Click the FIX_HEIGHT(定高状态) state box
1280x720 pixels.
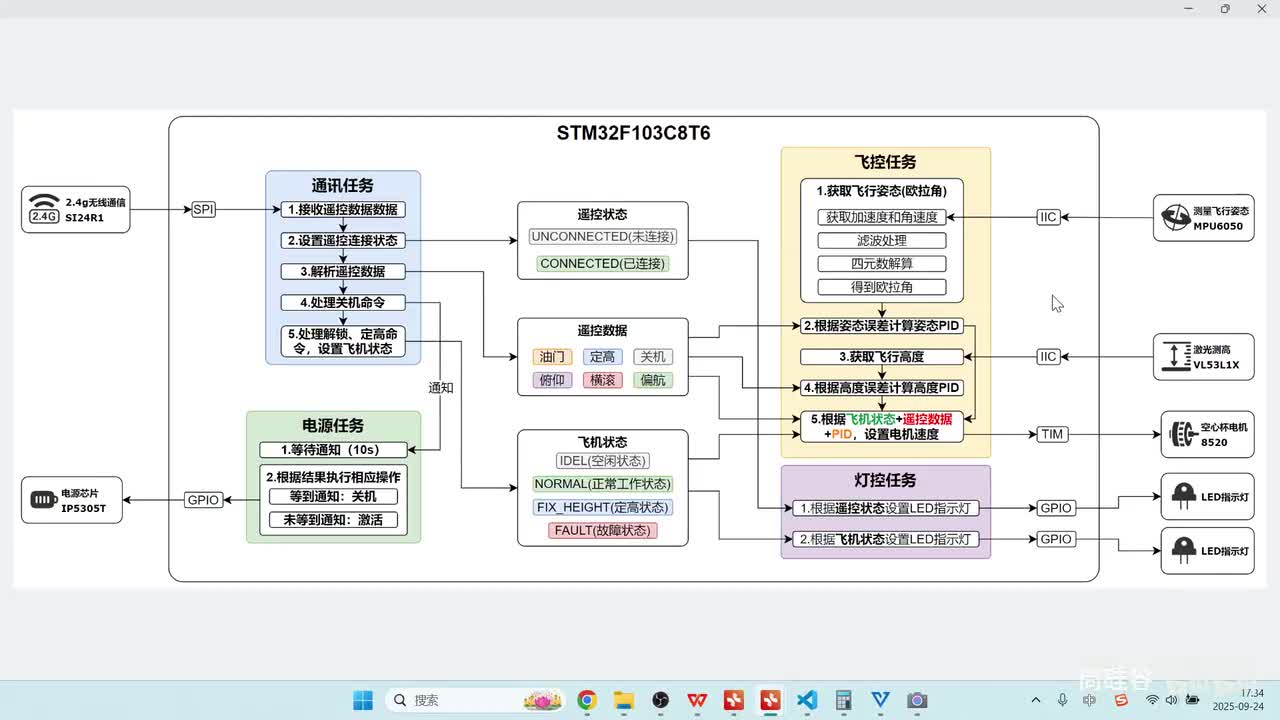(x=603, y=507)
